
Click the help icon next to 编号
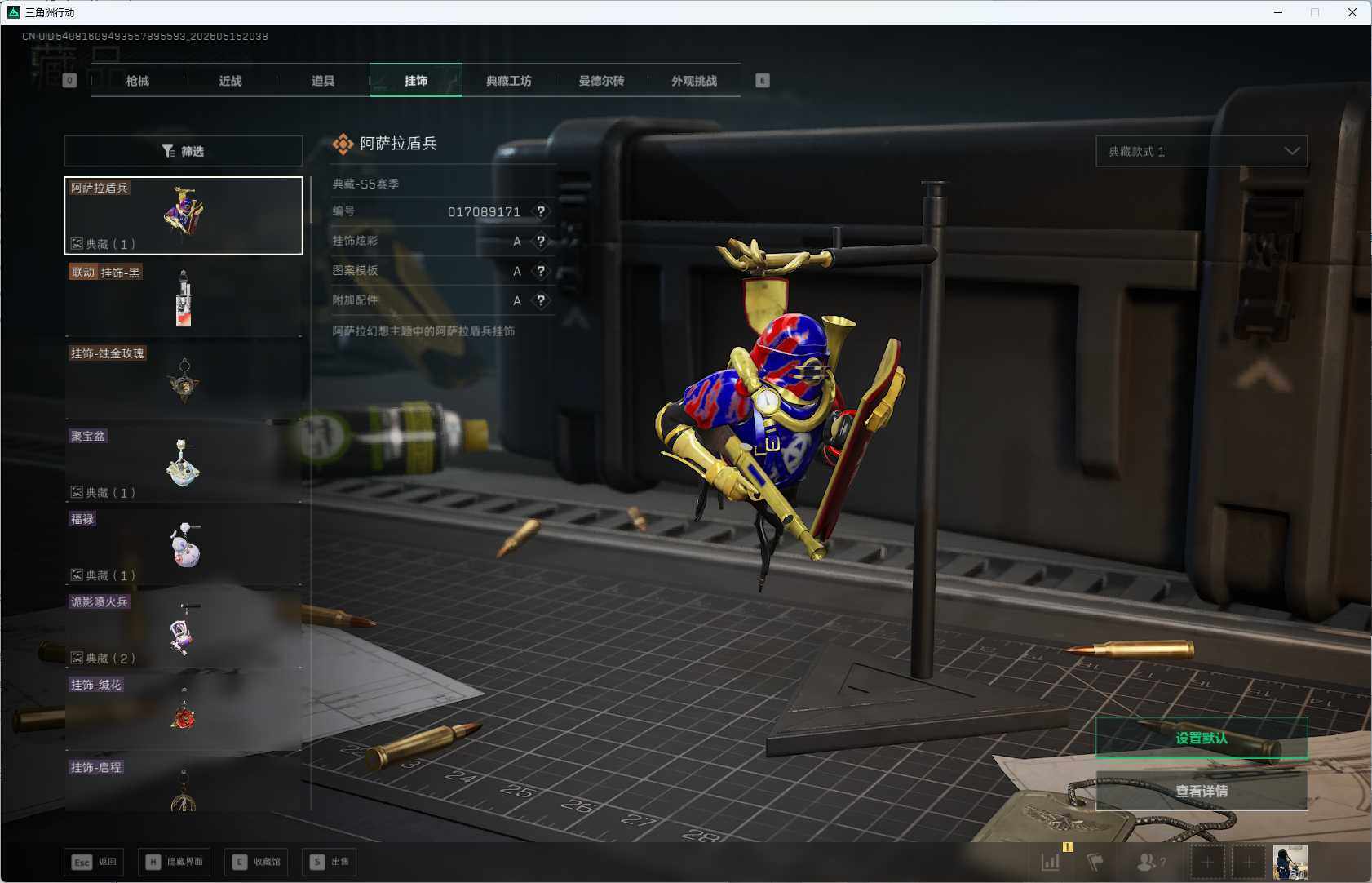click(x=541, y=211)
